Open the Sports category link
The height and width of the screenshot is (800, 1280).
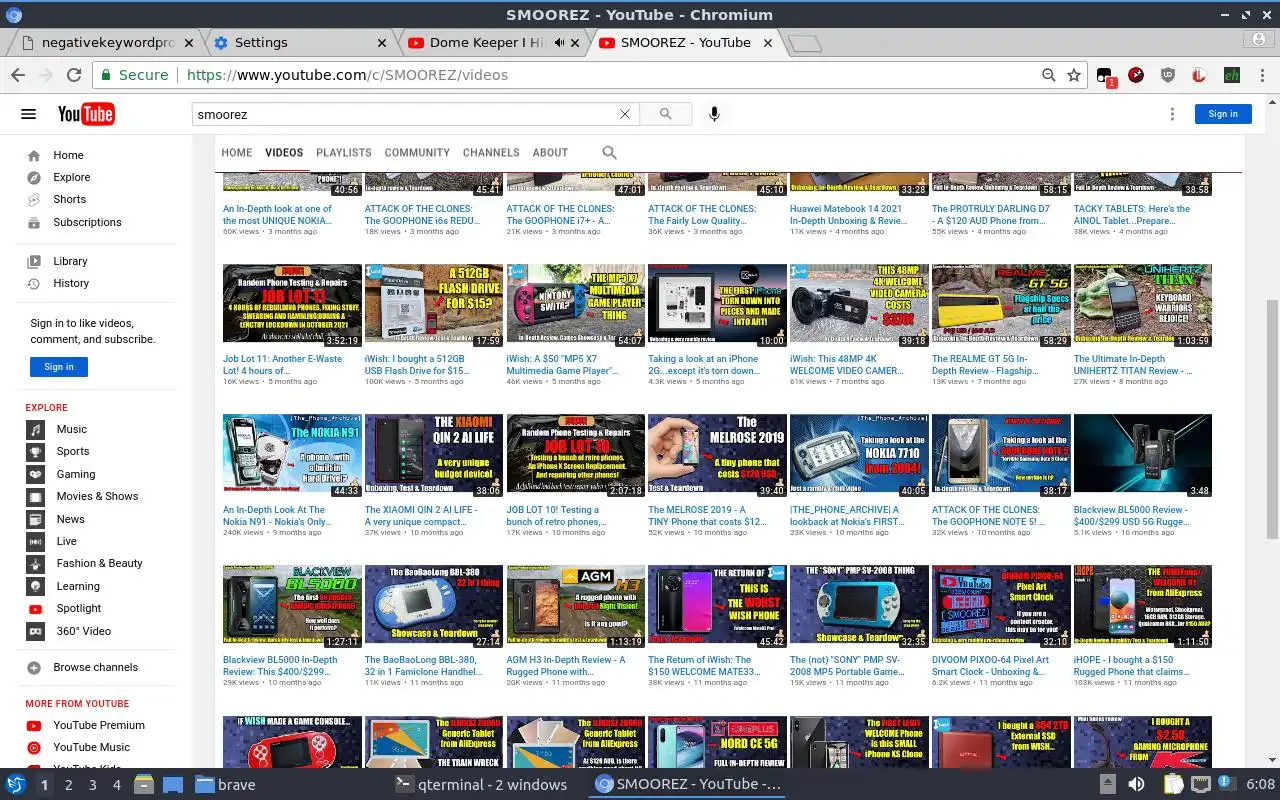click(x=73, y=451)
